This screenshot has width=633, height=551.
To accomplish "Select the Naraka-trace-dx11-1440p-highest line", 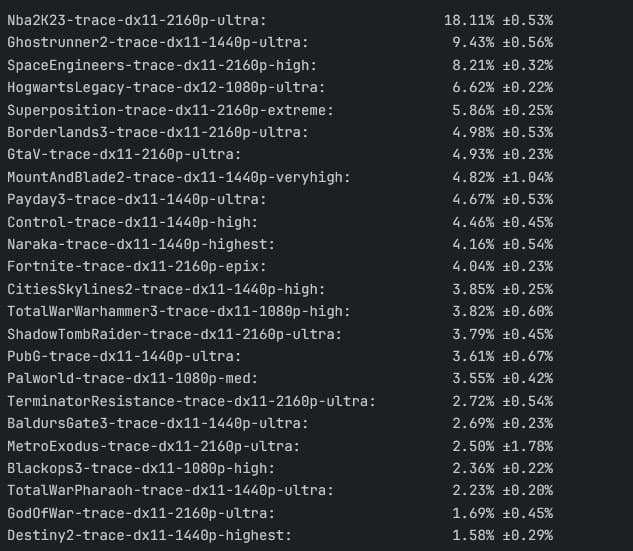I will point(280,244).
